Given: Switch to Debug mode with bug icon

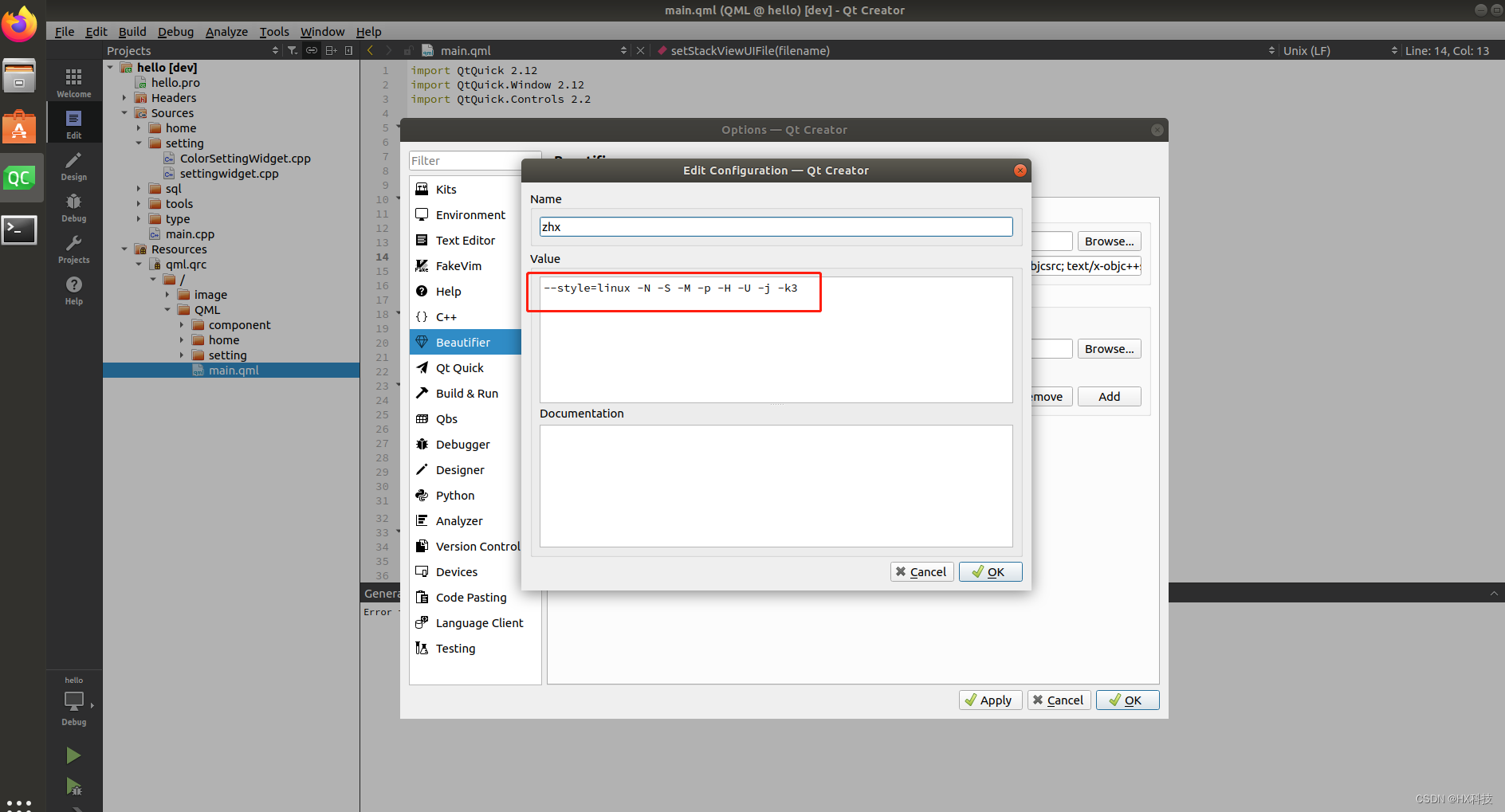Looking at the screenshot, I should pyautogui.click(x=73, y=207).
